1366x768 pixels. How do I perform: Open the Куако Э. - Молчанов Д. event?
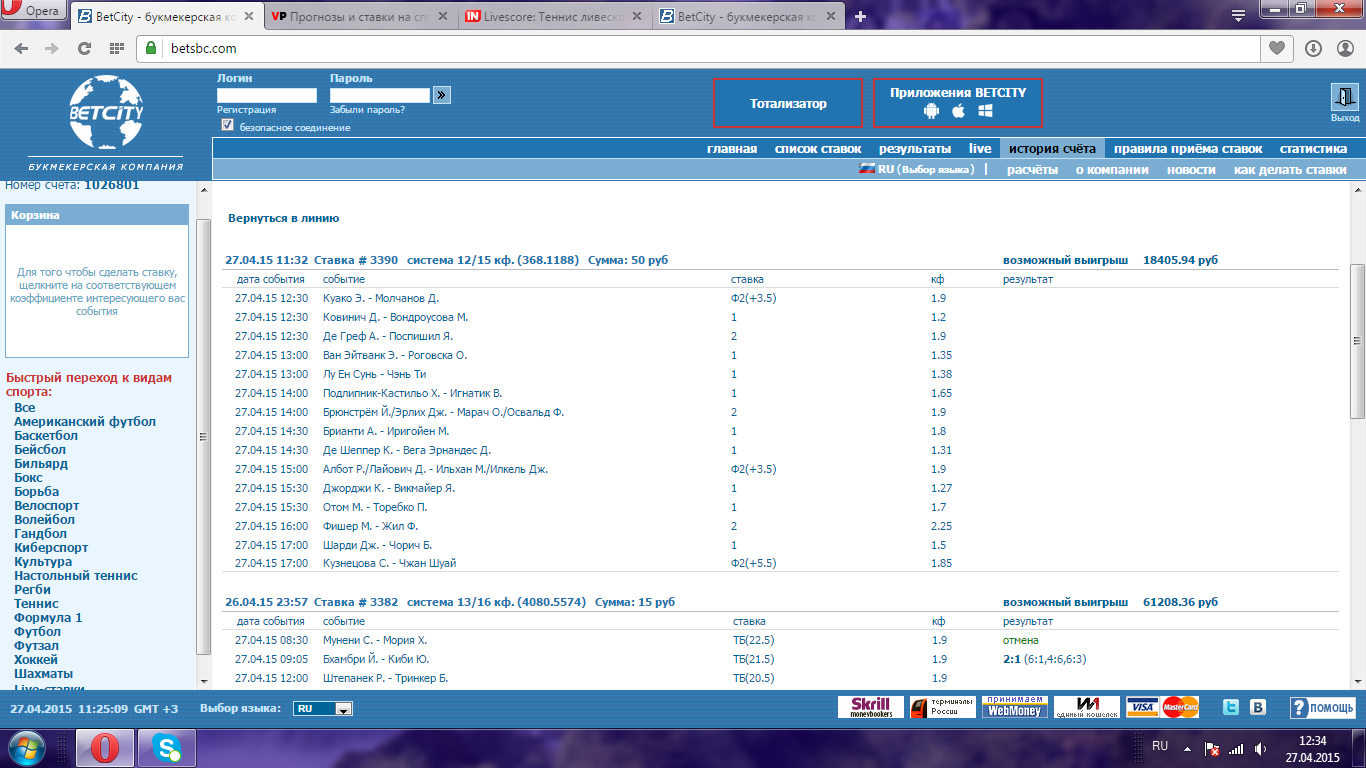coord(381,298)
